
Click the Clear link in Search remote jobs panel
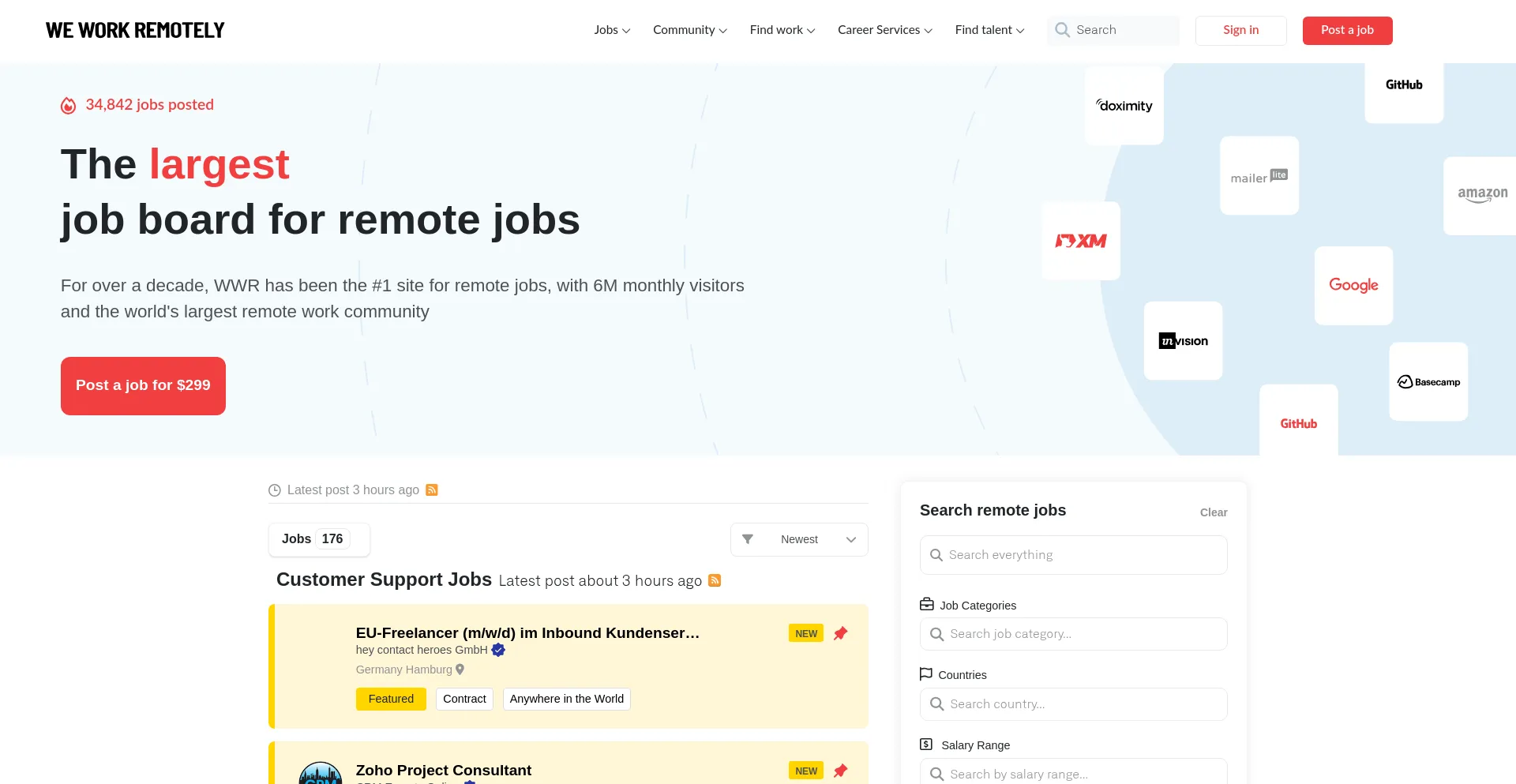tap(1214, 512)
